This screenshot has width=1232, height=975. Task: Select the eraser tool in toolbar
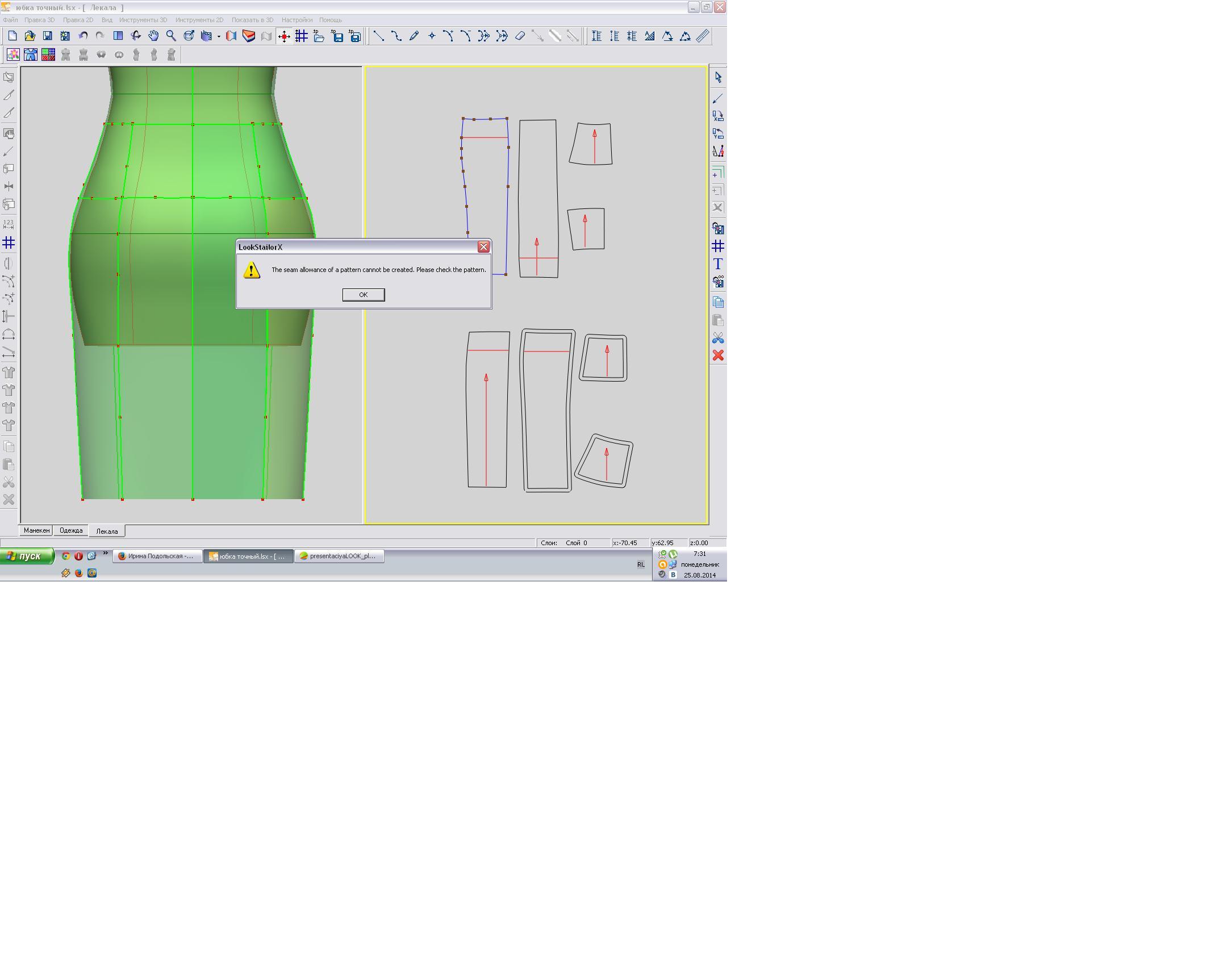click(520, 36)
